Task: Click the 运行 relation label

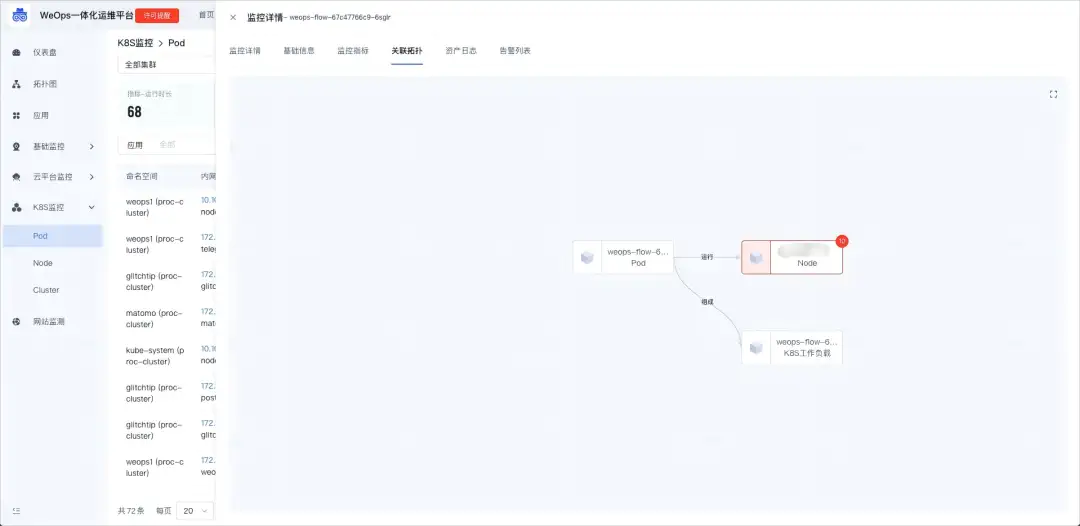Action: [x=707, y=257]
